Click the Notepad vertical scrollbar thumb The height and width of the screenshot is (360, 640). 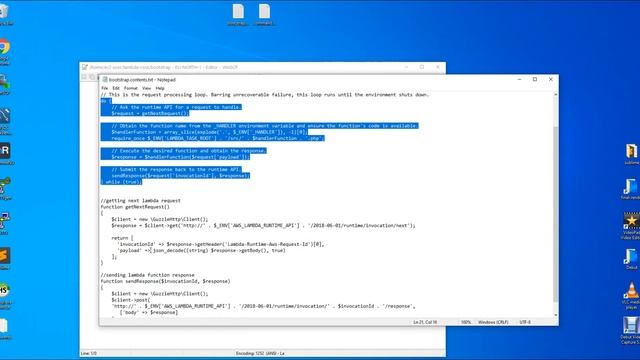click(x=555, y=214)
